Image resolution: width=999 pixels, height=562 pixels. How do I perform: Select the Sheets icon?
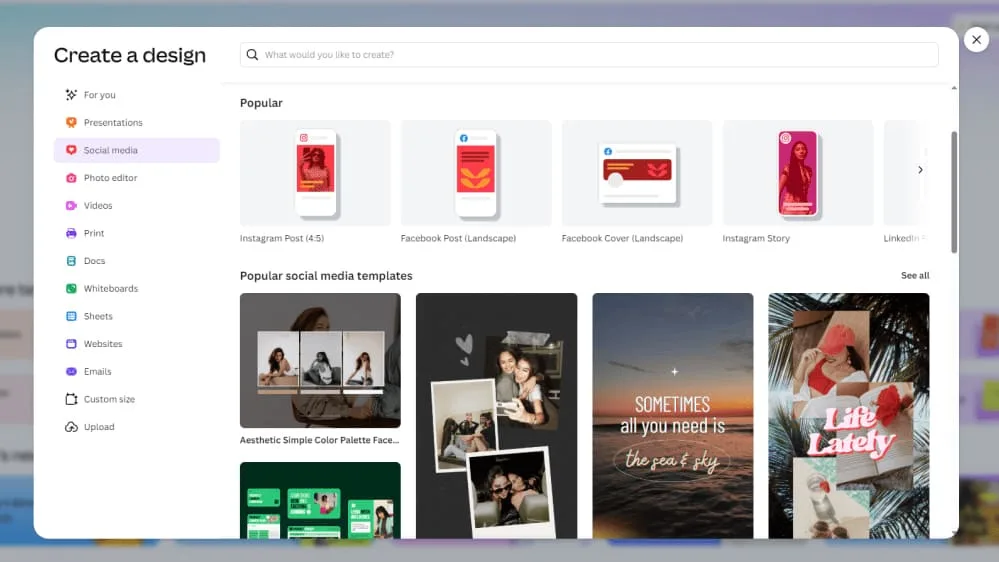(x=71, y=316)
